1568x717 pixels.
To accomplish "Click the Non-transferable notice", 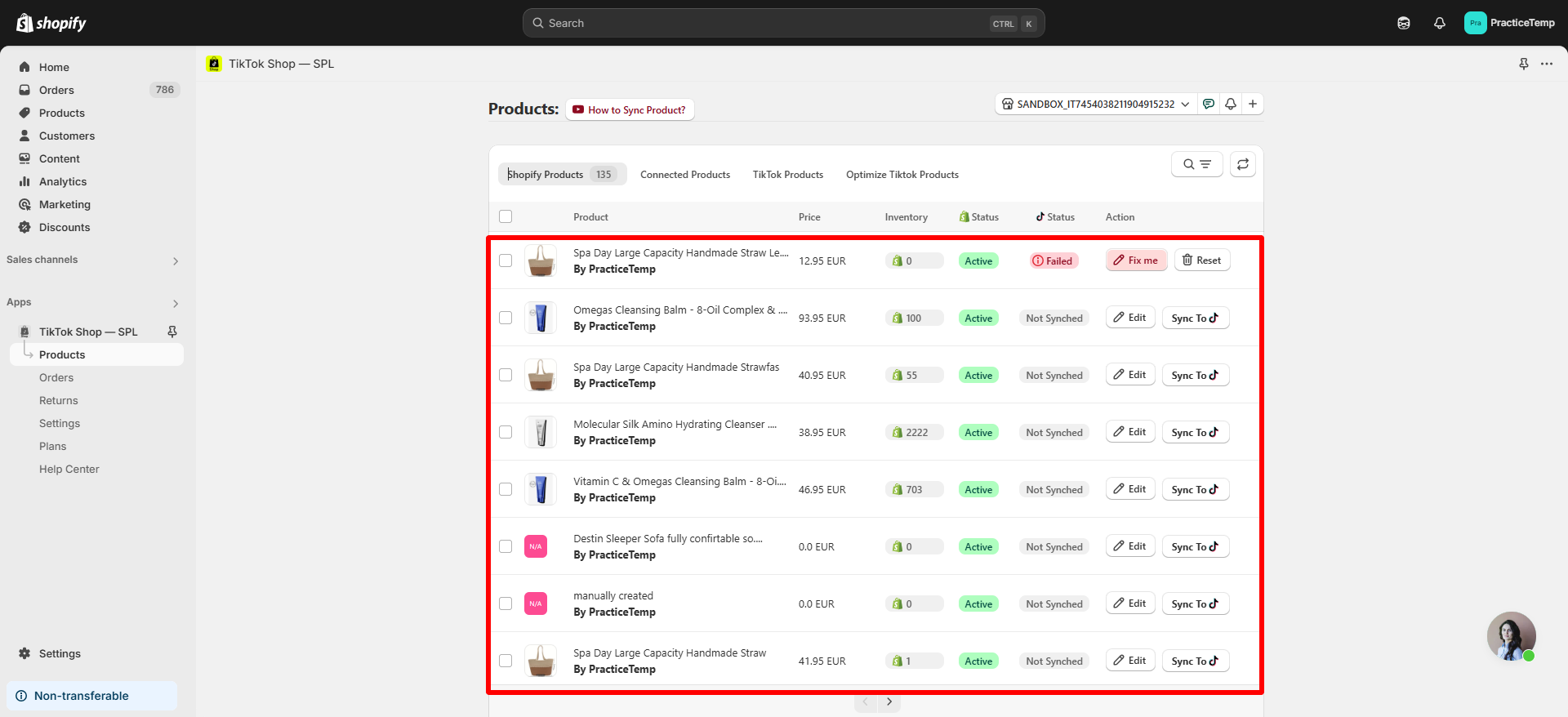I will [x=92, y=696].
